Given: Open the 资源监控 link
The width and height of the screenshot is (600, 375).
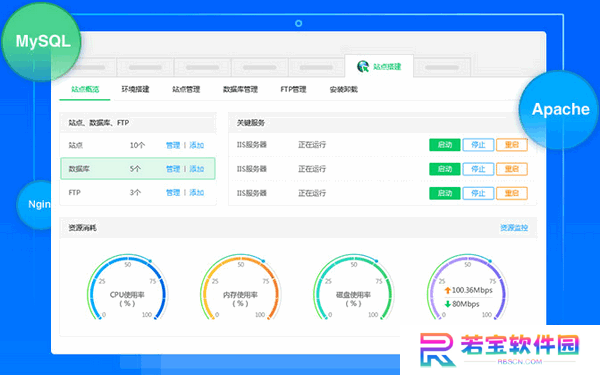Looking at the screenshot, I should point(514,228).
